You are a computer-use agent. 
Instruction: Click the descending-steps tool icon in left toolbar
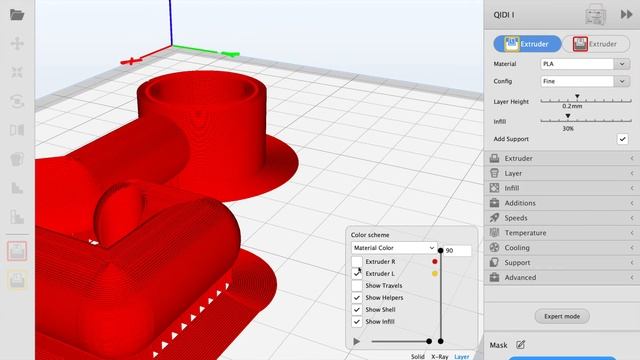pyautogui.click(x=17, y=188)
